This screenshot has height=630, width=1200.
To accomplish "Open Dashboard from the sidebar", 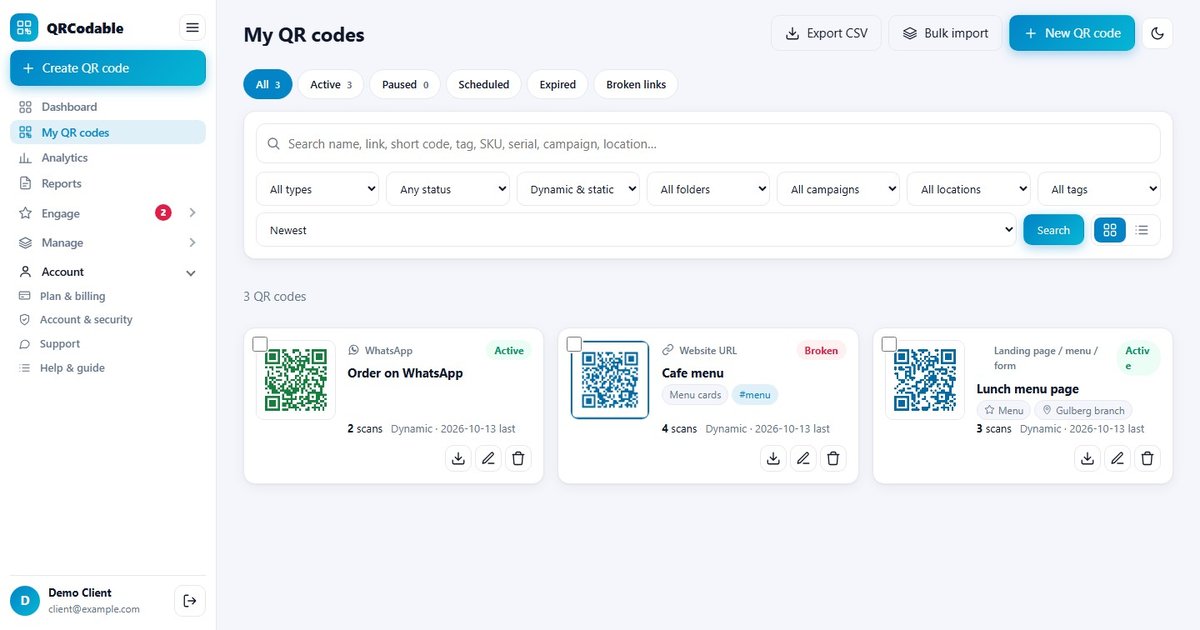I will 108,107.
